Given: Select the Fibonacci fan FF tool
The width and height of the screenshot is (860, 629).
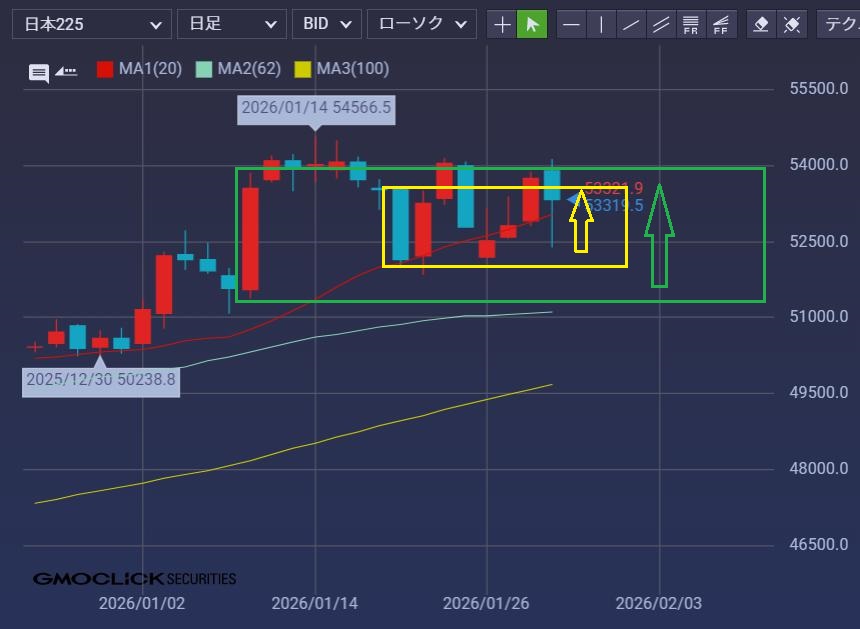Looking at the screenshot, I should click(x=720, y=24).
